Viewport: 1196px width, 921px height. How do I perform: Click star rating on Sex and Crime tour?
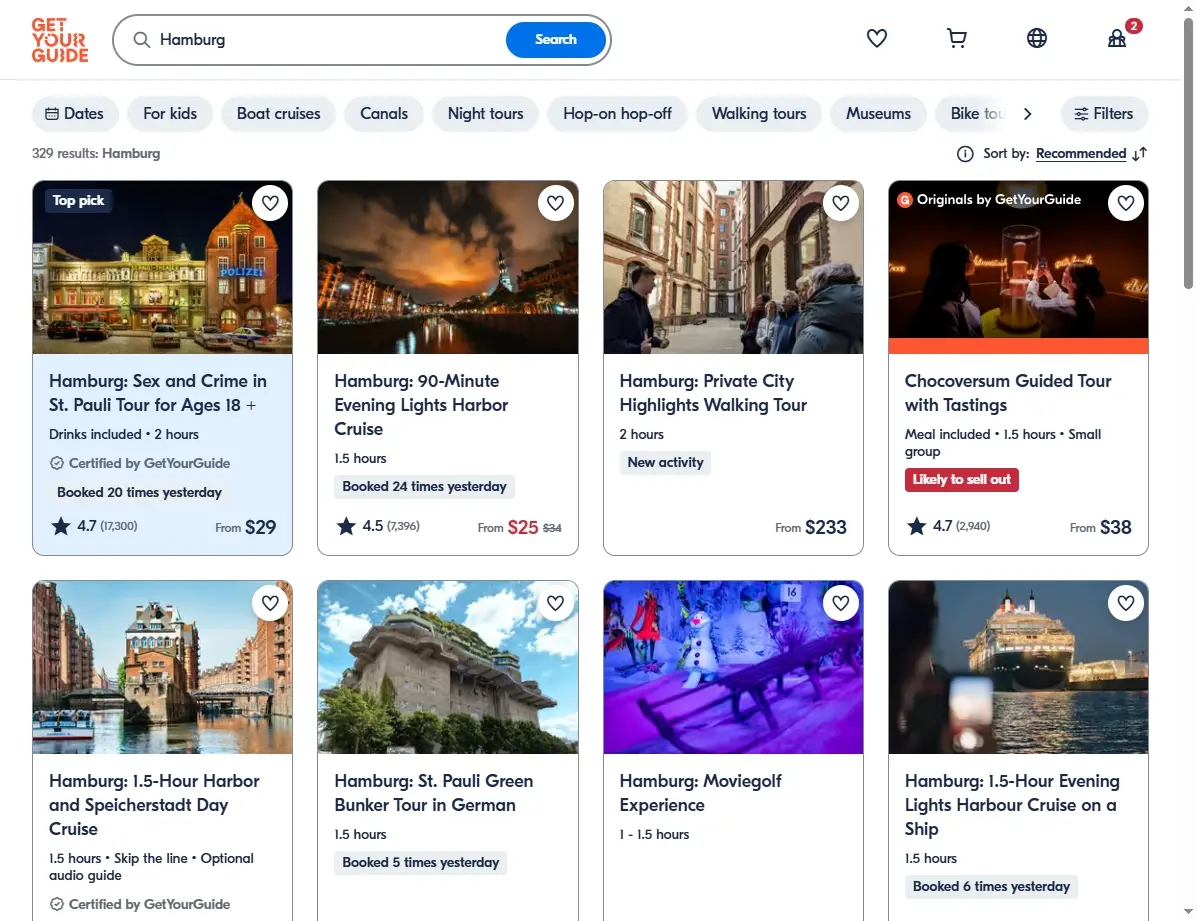93,526
